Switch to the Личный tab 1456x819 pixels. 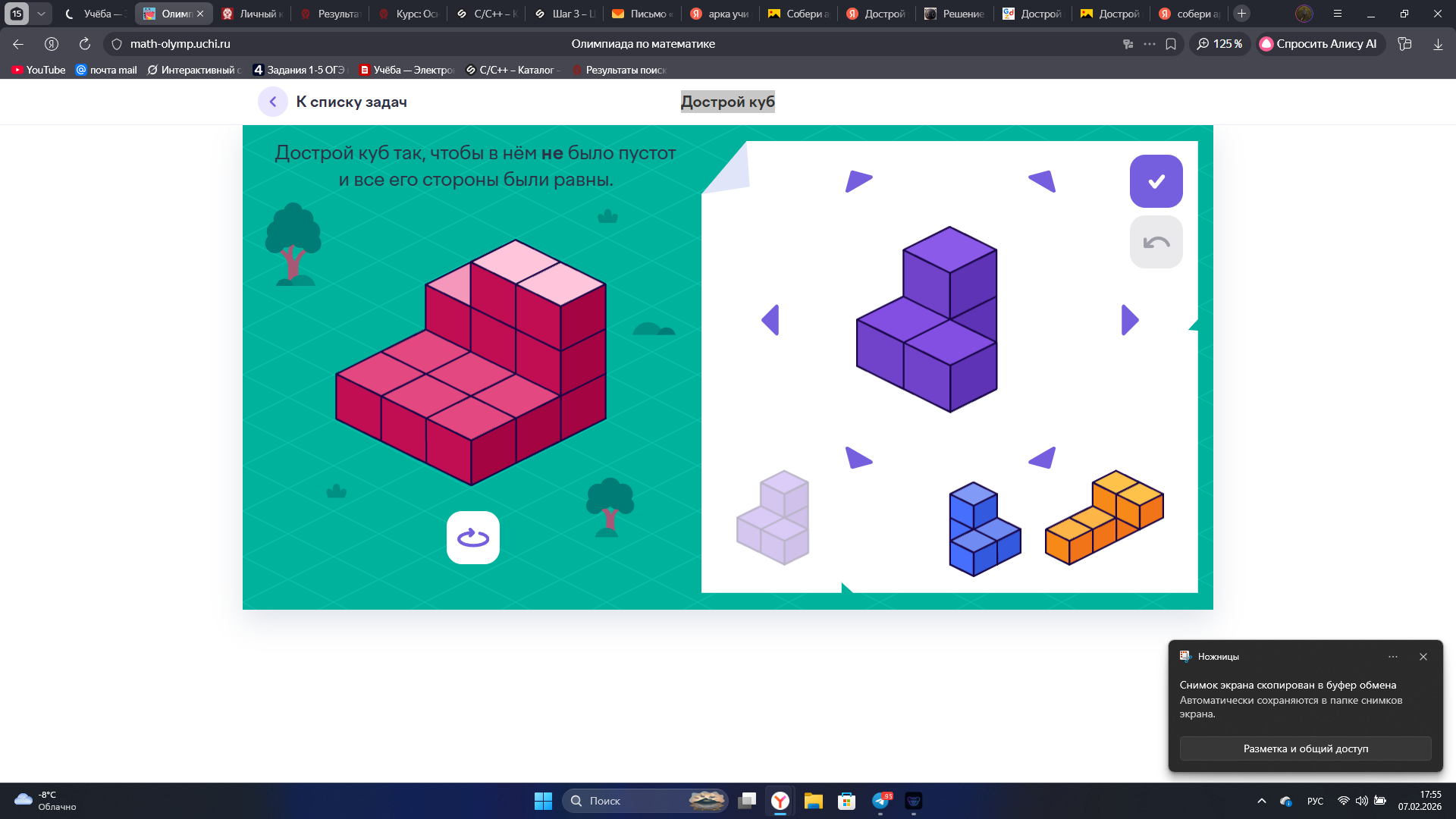tap(253, 14)
